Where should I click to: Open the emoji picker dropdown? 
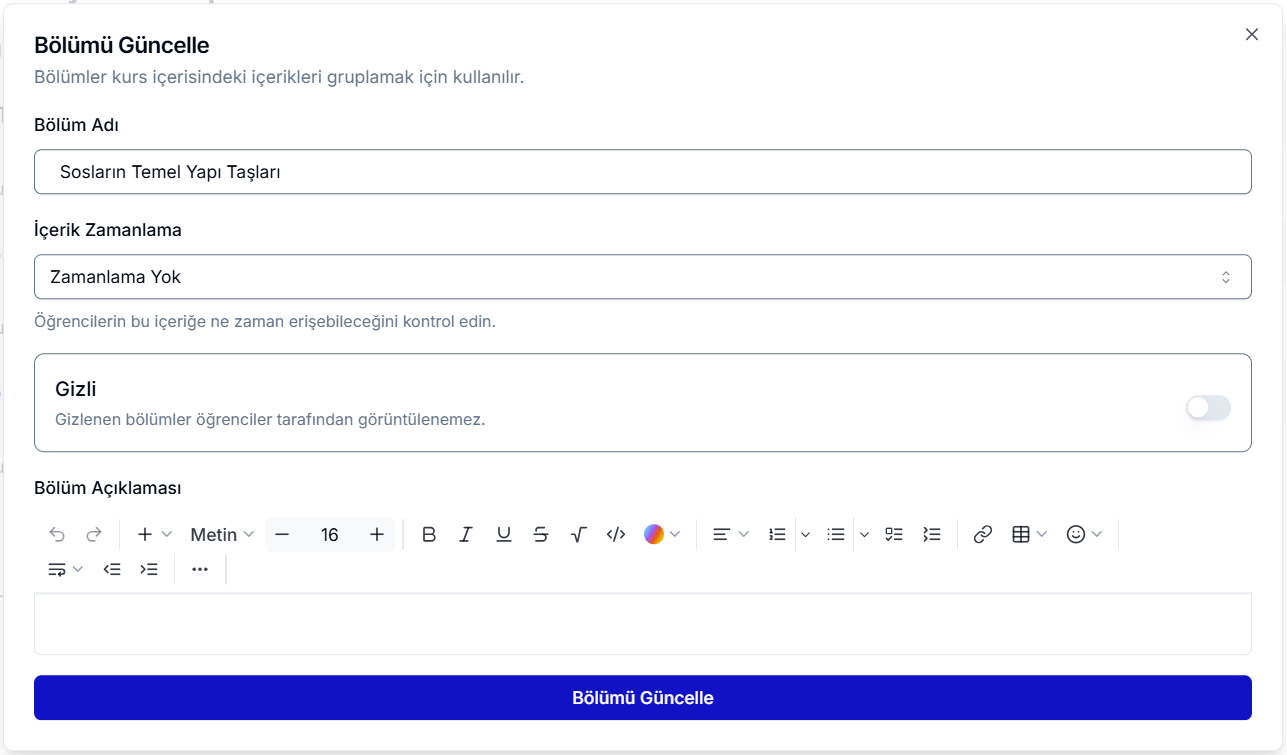coord(1084,535)
